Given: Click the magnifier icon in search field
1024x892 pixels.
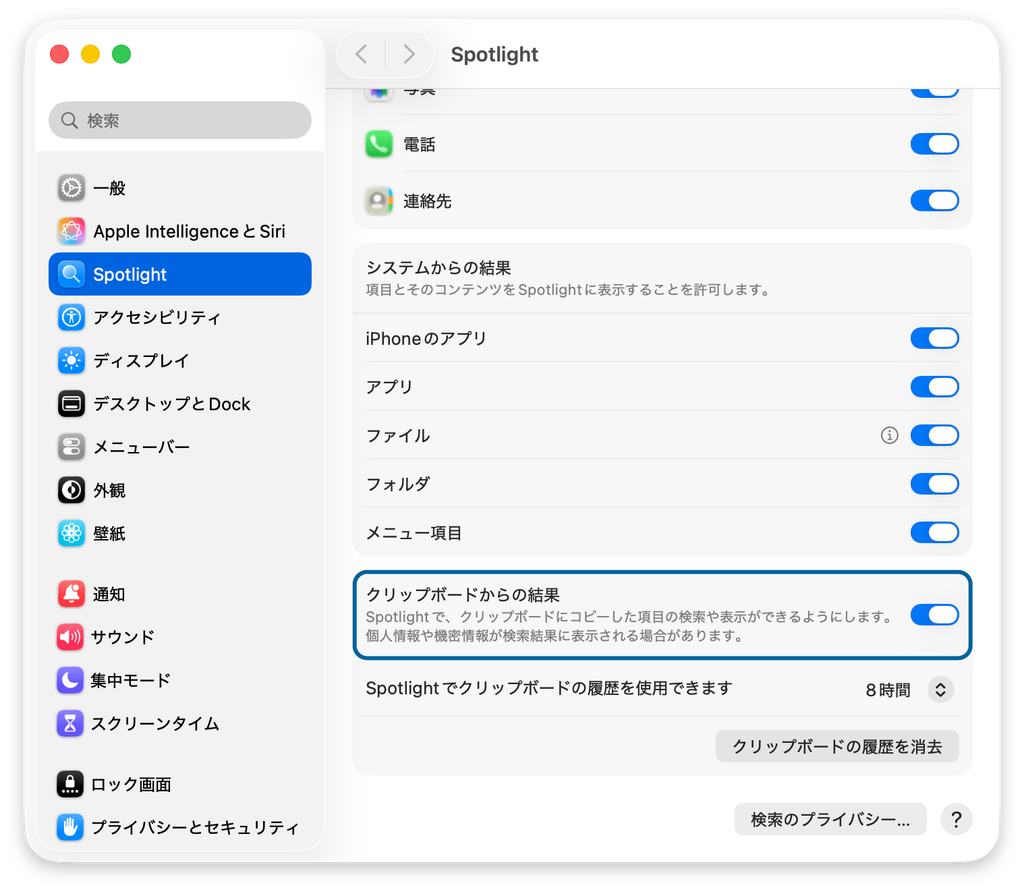Looking at the screenshot, I should point(69,120).
